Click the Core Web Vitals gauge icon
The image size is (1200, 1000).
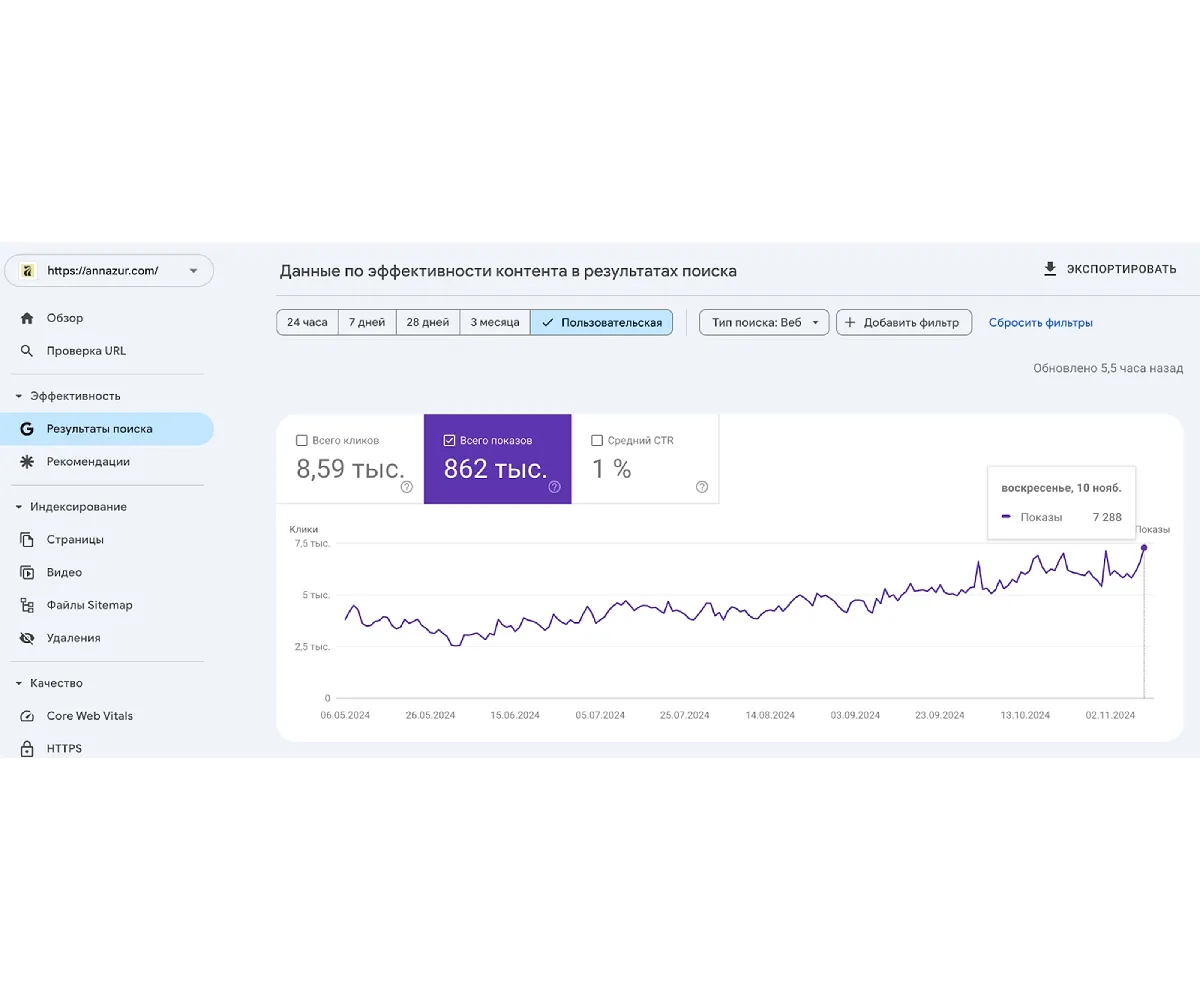(27, 716)
